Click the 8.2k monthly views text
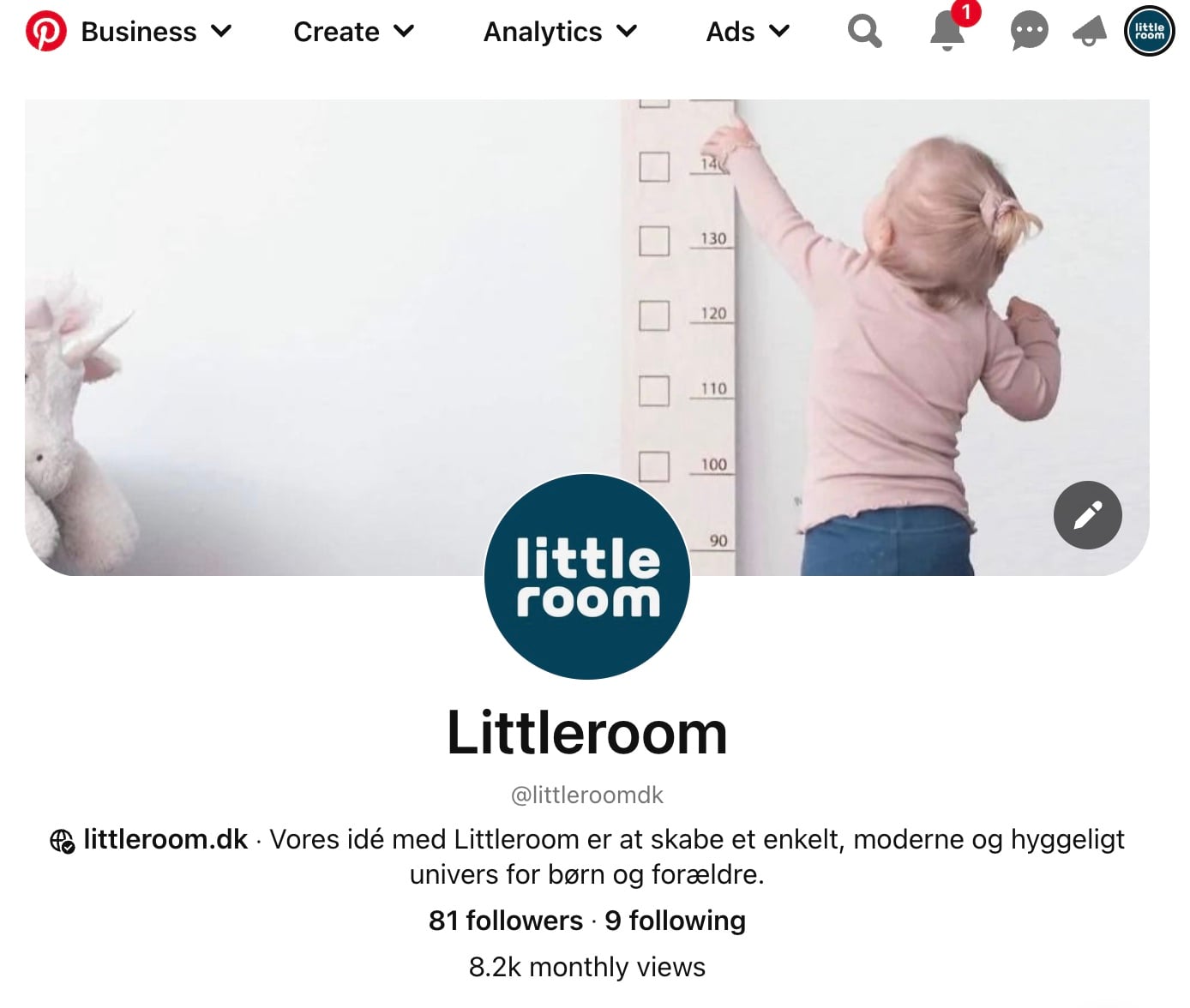The image size is (1190, 1008). pos(587,967)
